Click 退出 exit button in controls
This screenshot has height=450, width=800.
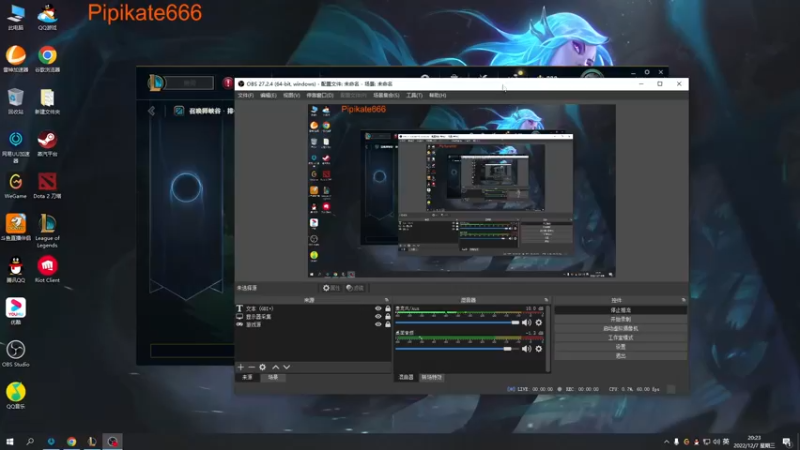(x=620, y=356)
